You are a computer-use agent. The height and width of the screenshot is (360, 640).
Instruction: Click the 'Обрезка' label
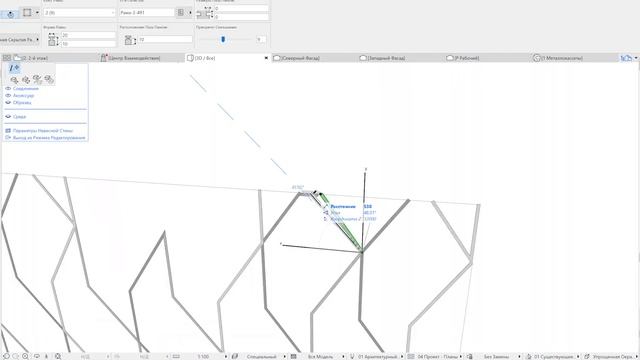[x=22, y=102]
